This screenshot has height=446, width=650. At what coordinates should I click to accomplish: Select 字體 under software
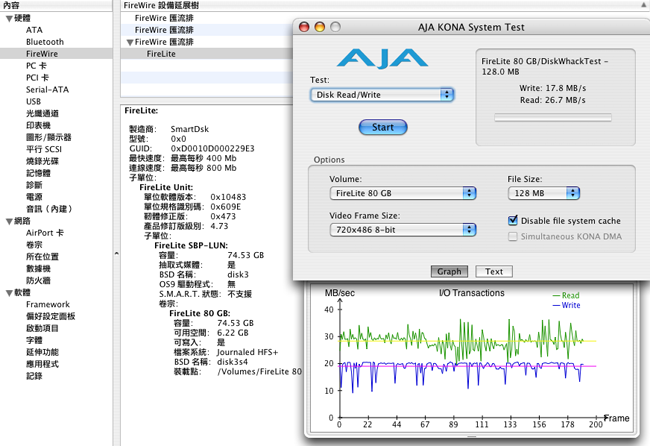(x=34, y=340)
